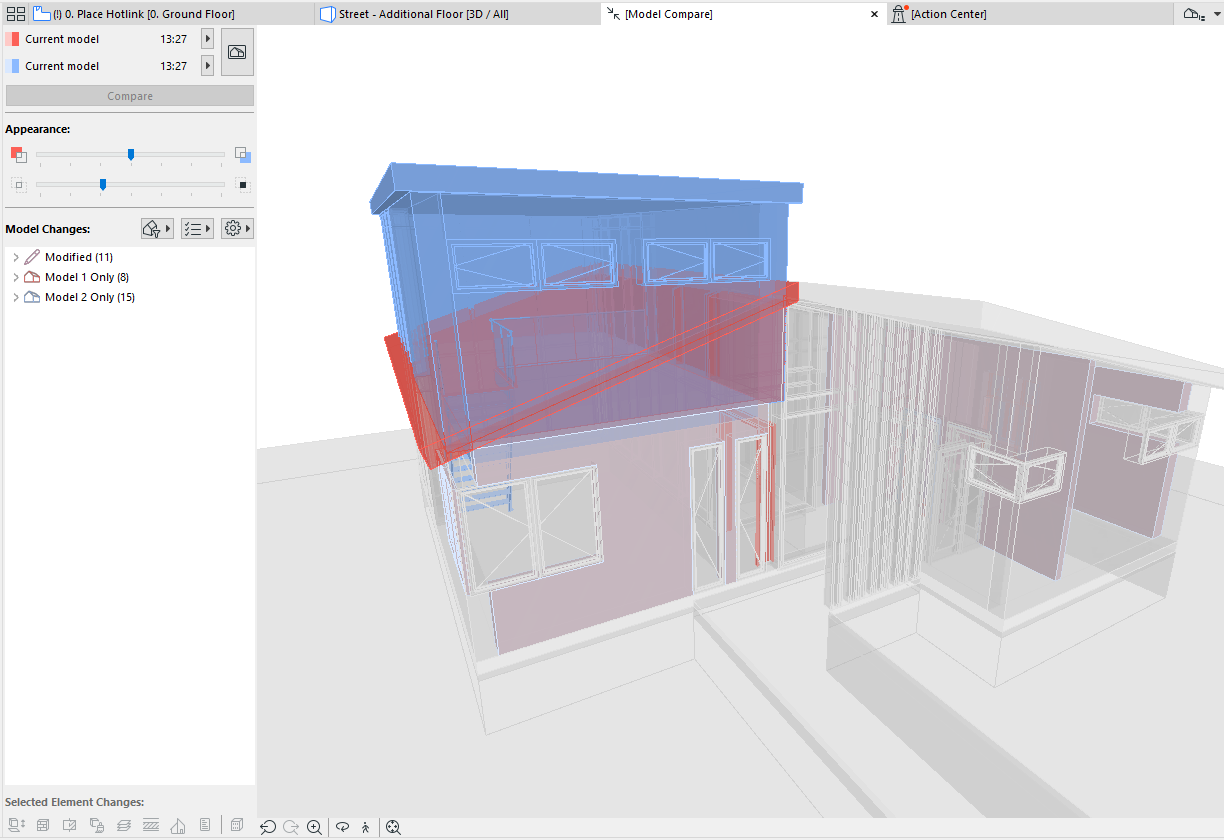Click the model color balance slider
The image size is (1224, 840).
coord(131,154)
